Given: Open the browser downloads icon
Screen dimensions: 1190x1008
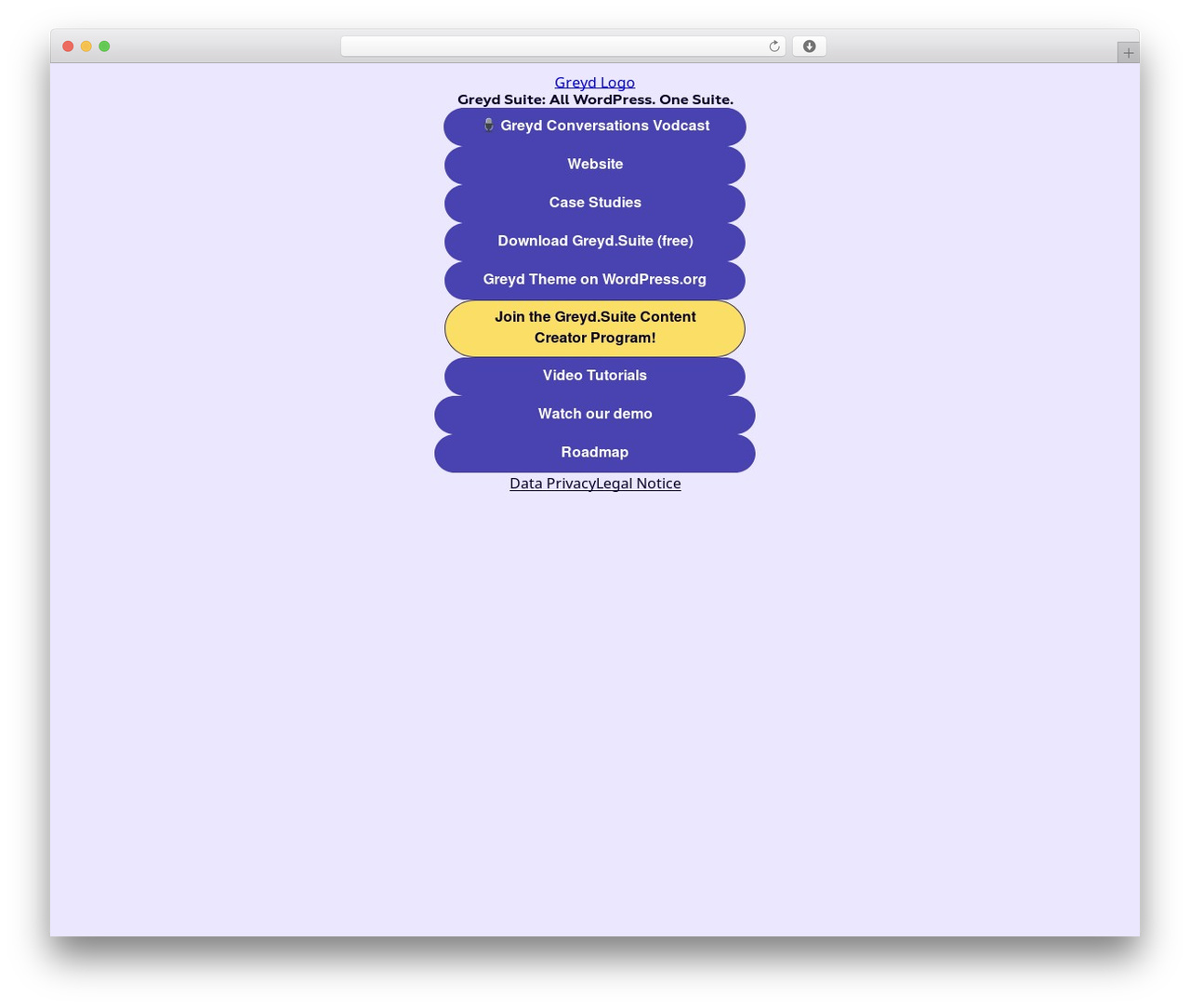Looking at the screenshot, I should pyautogui.click(x=809, y=46).
